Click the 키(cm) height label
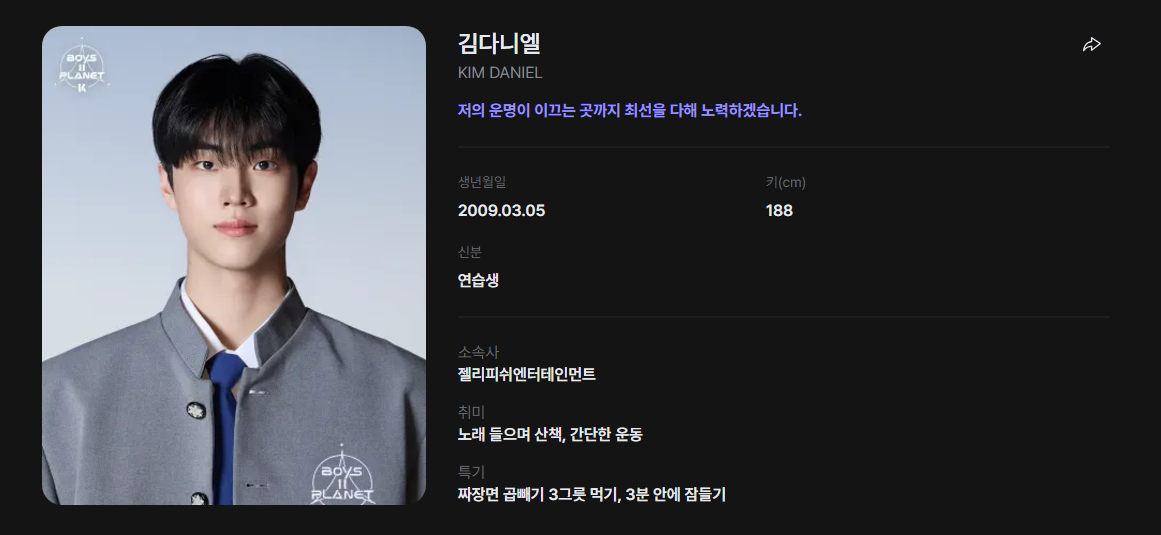Viewport: 1161px width, 535px height. tap(786, 182)
